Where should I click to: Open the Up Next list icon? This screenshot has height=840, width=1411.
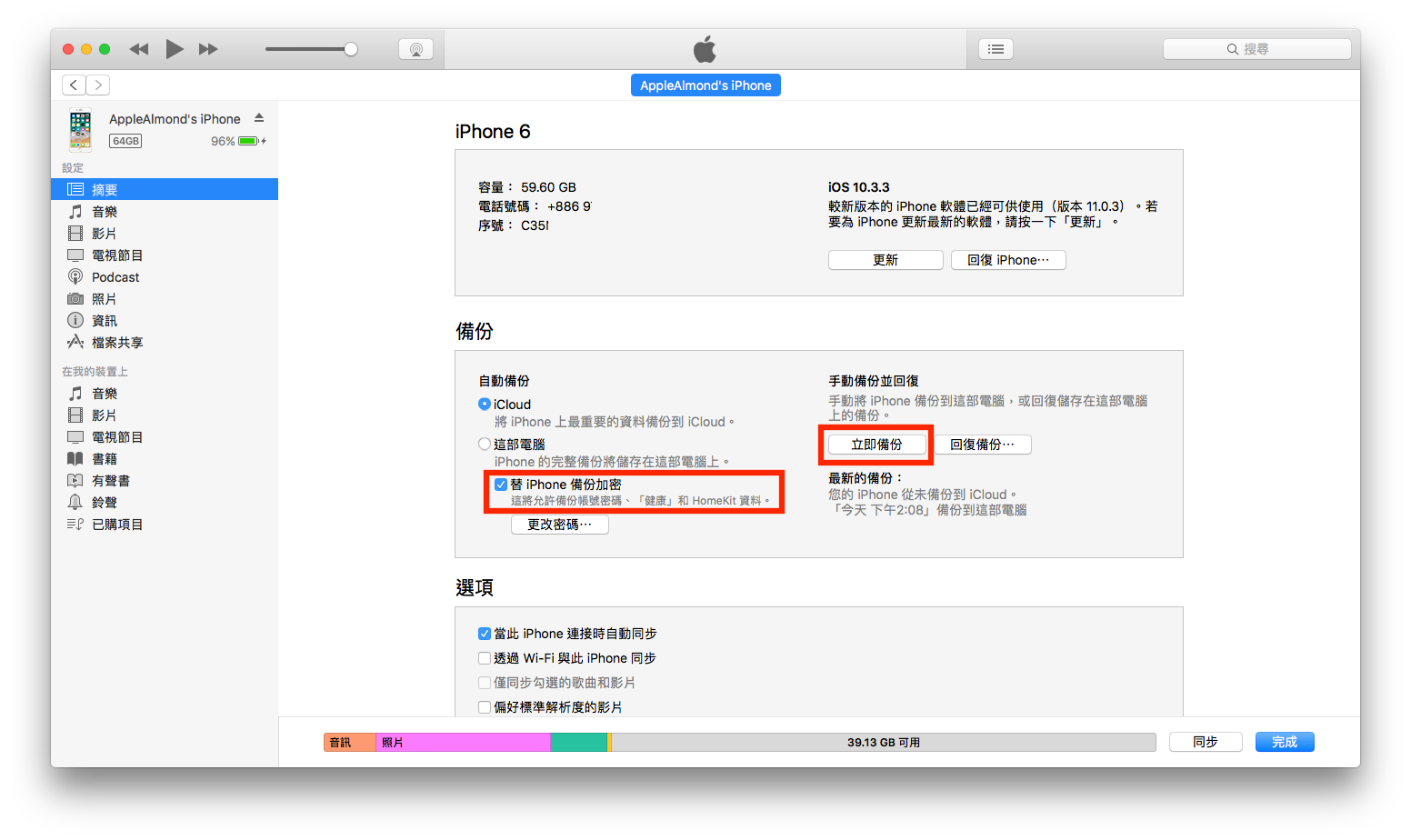(996, 49)
